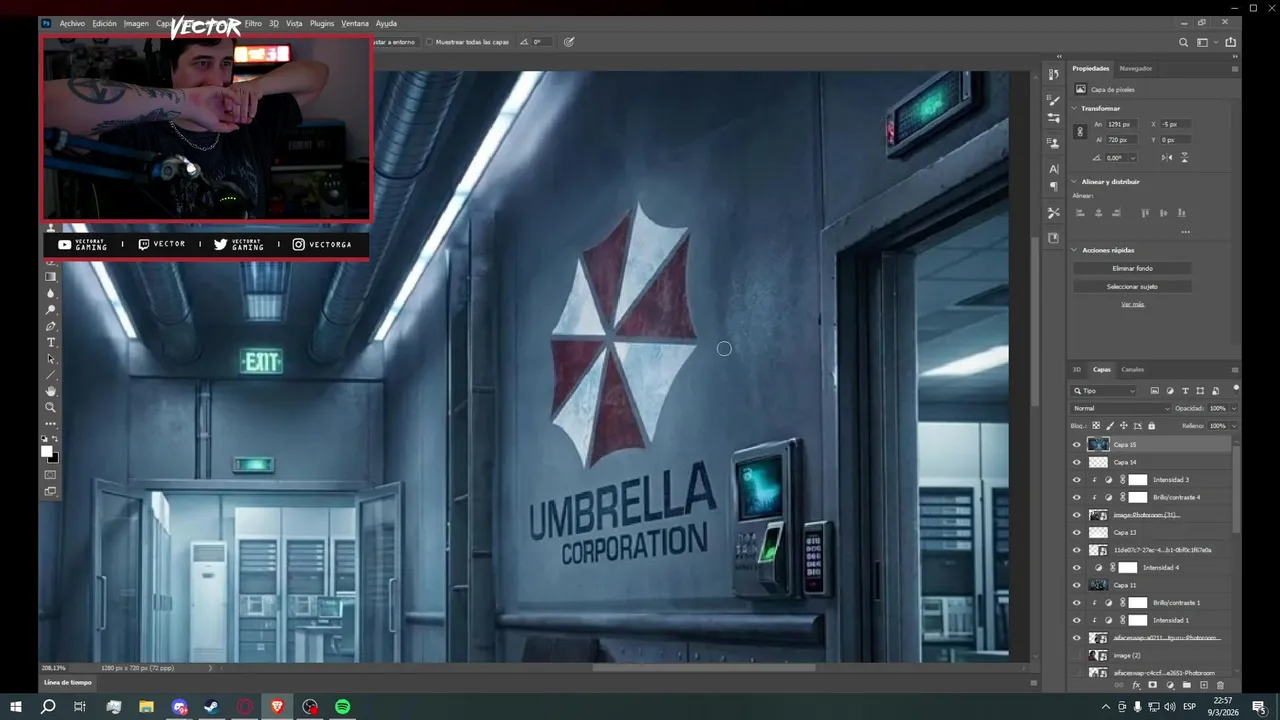Open the rotation angle dropdown

pyautogui.click(x=1131, y=158)
